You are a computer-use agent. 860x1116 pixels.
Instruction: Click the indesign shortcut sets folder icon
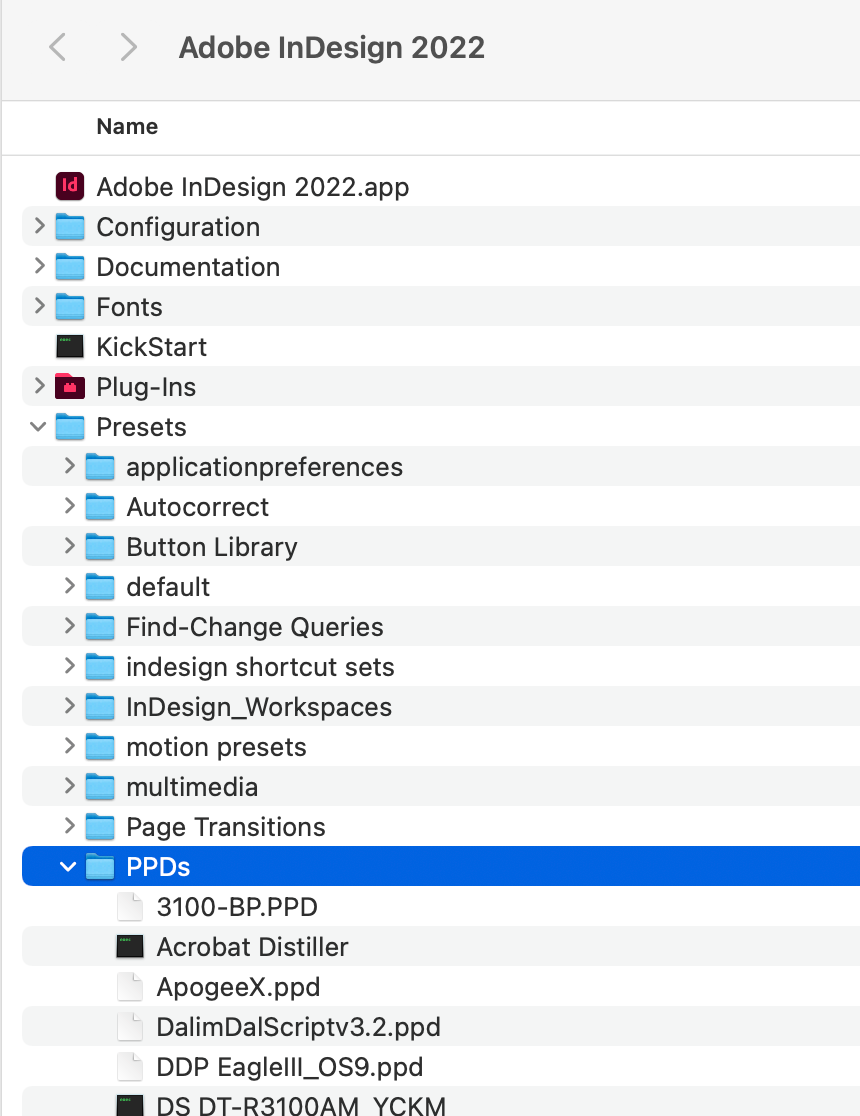[x=100, y=667]
